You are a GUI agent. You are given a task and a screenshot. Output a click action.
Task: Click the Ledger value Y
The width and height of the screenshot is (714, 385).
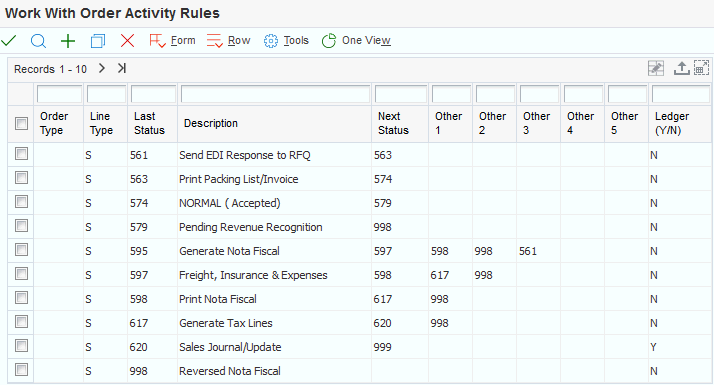(653, 347)
